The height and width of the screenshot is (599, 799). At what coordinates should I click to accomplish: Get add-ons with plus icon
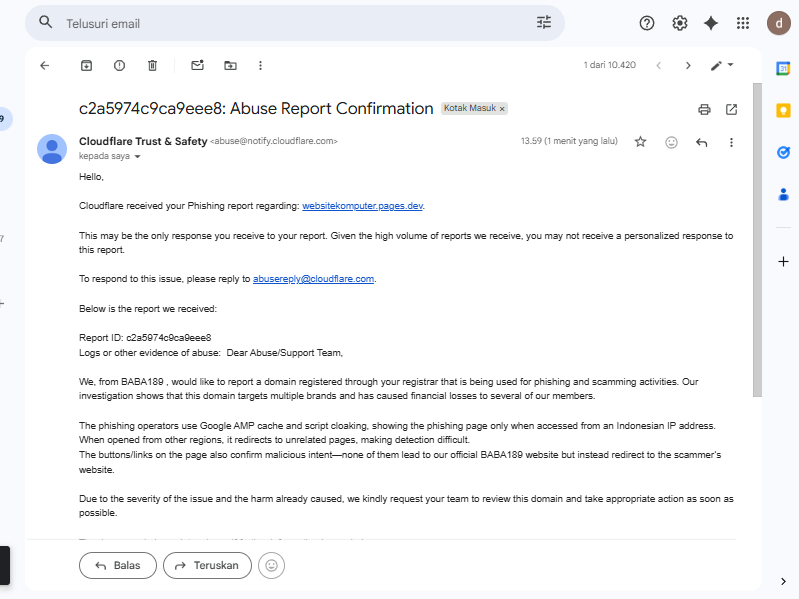pyautogui.click(x=783, y=262)
